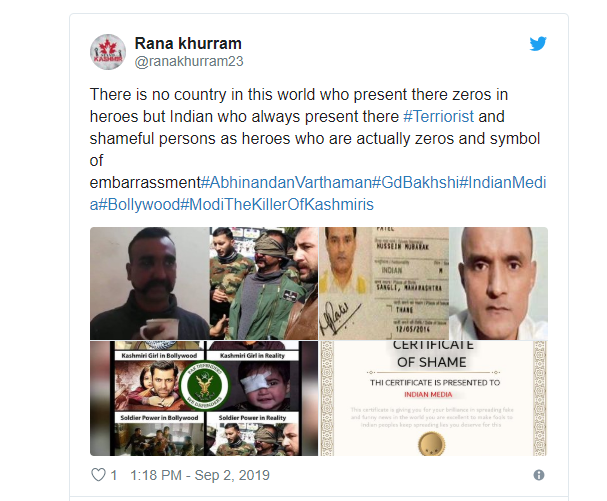Open the bald man in white shirt photo
This screenshot has width=607, height=501.
(498, 283)
